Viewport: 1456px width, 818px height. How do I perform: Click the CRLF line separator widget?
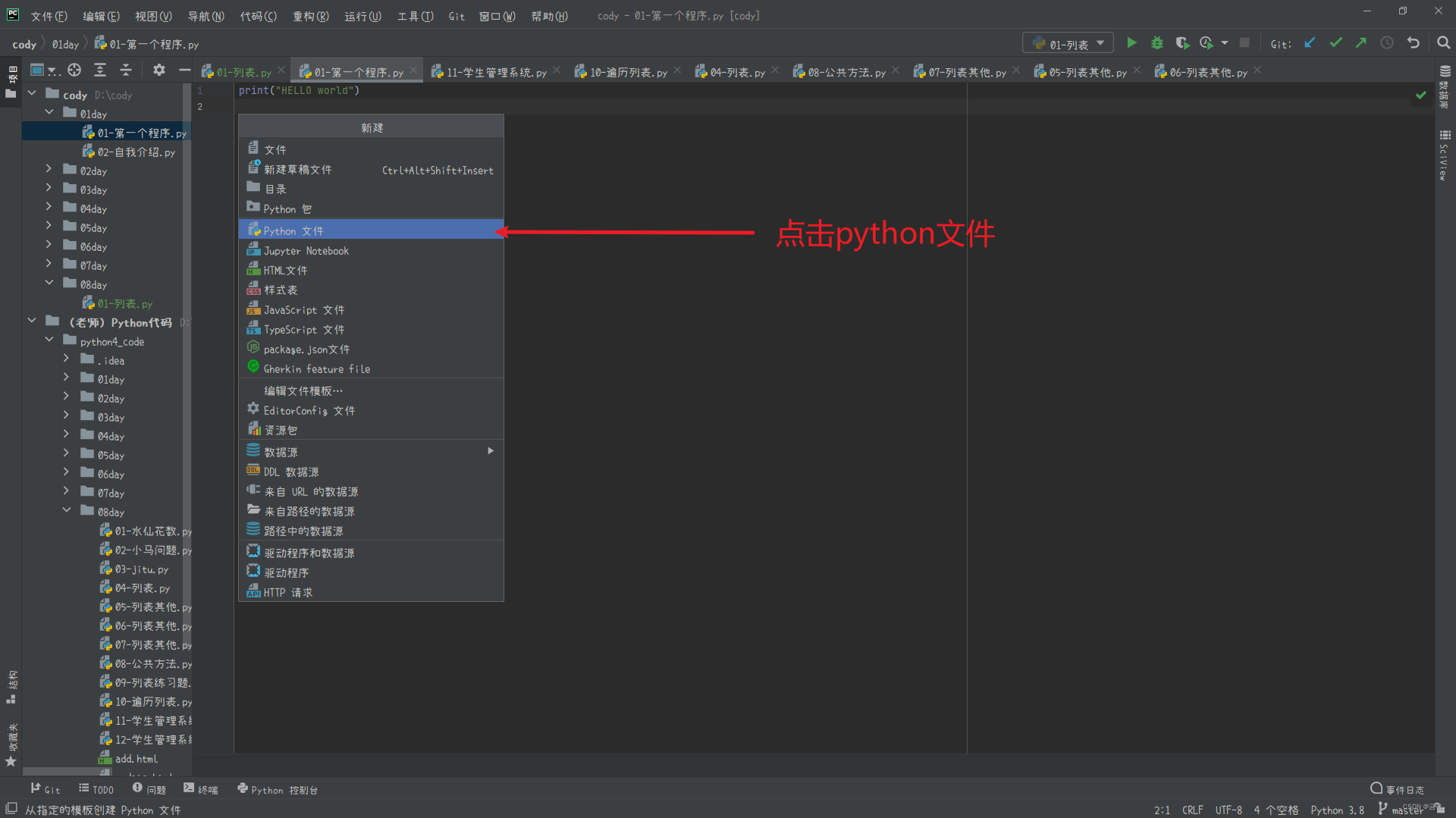click(x=1192, y=810)
